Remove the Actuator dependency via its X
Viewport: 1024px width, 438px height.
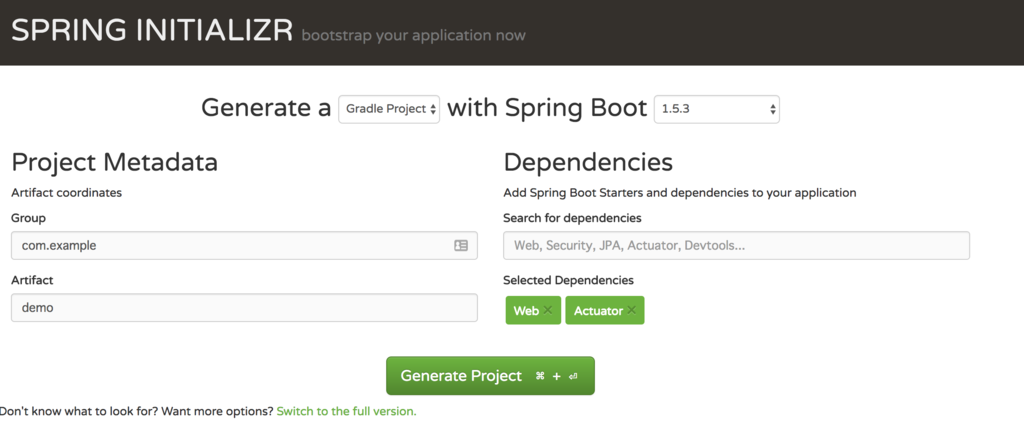631,311
